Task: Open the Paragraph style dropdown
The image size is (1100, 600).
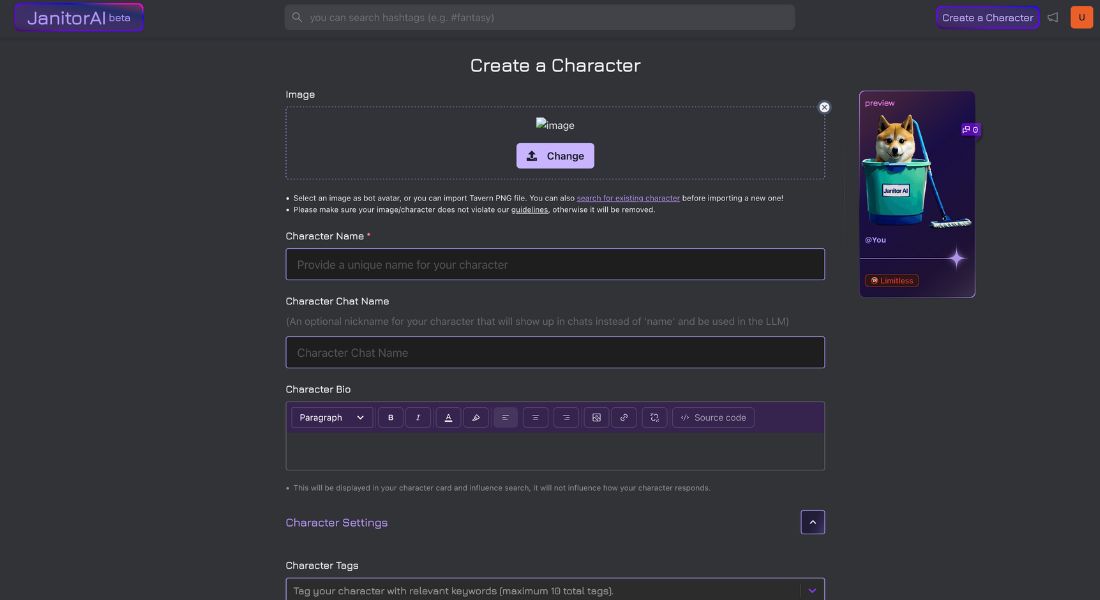Action: point(331,417)
